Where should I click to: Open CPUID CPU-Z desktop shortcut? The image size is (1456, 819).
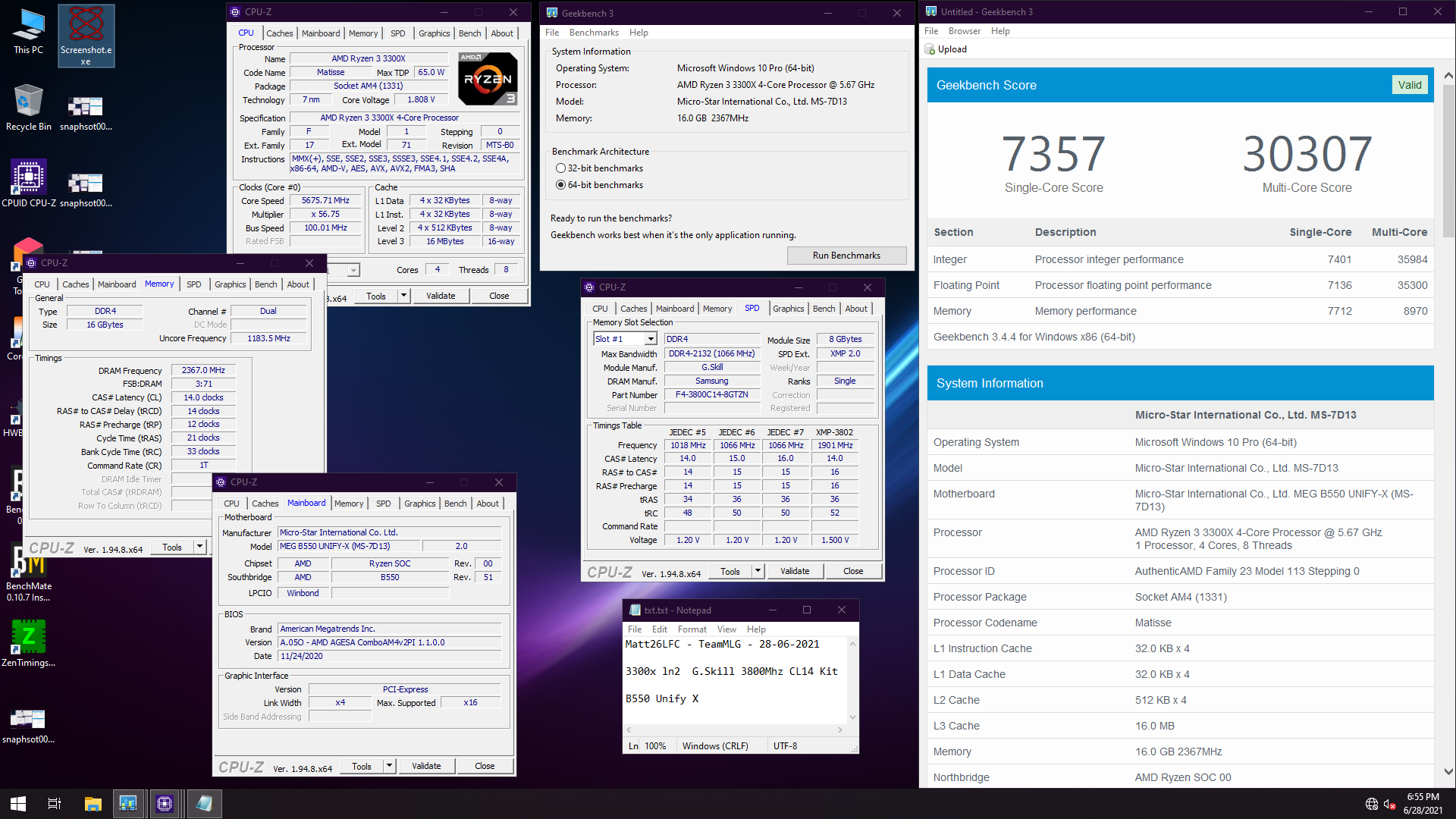pyautogui.click(x=28, y=184)
